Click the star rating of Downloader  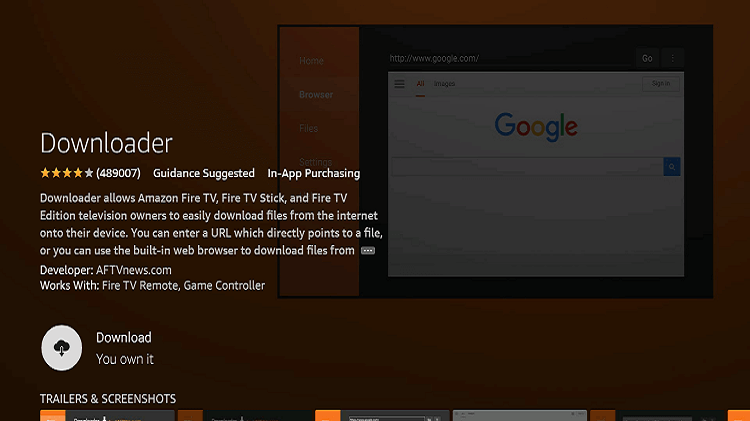click(x=66, y=173)
